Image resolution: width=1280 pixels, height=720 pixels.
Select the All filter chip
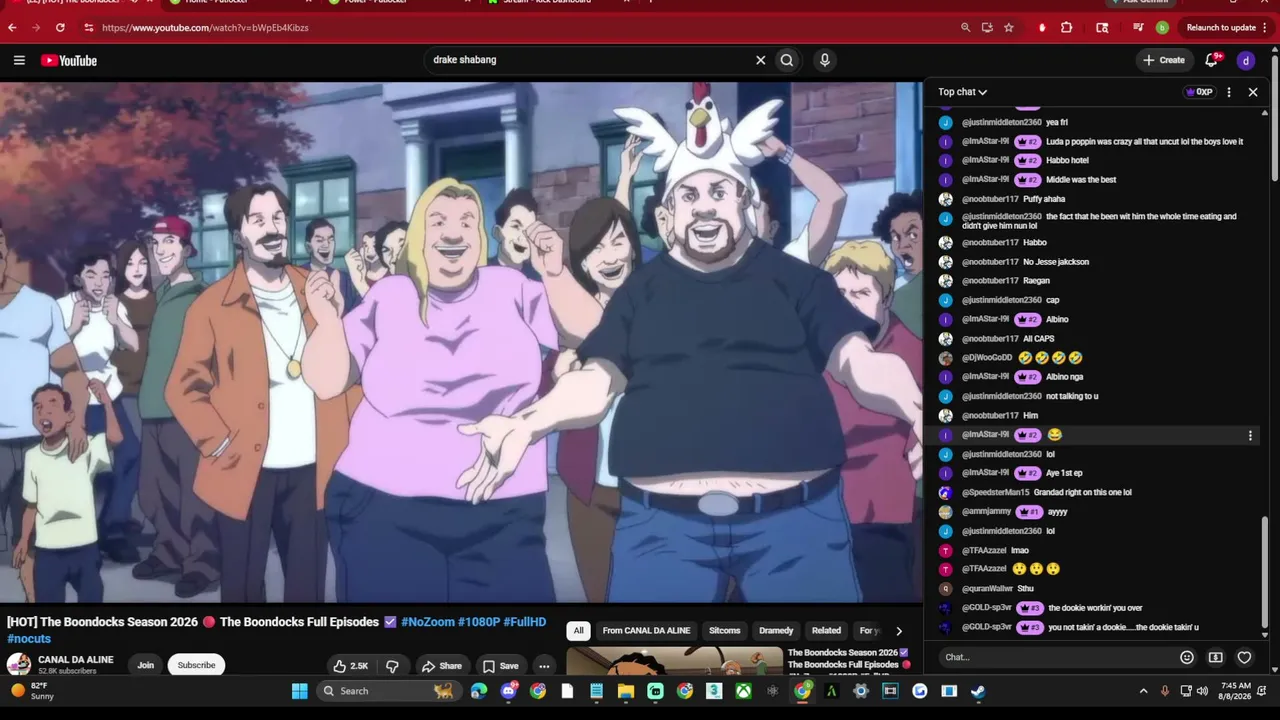[578, 631]
